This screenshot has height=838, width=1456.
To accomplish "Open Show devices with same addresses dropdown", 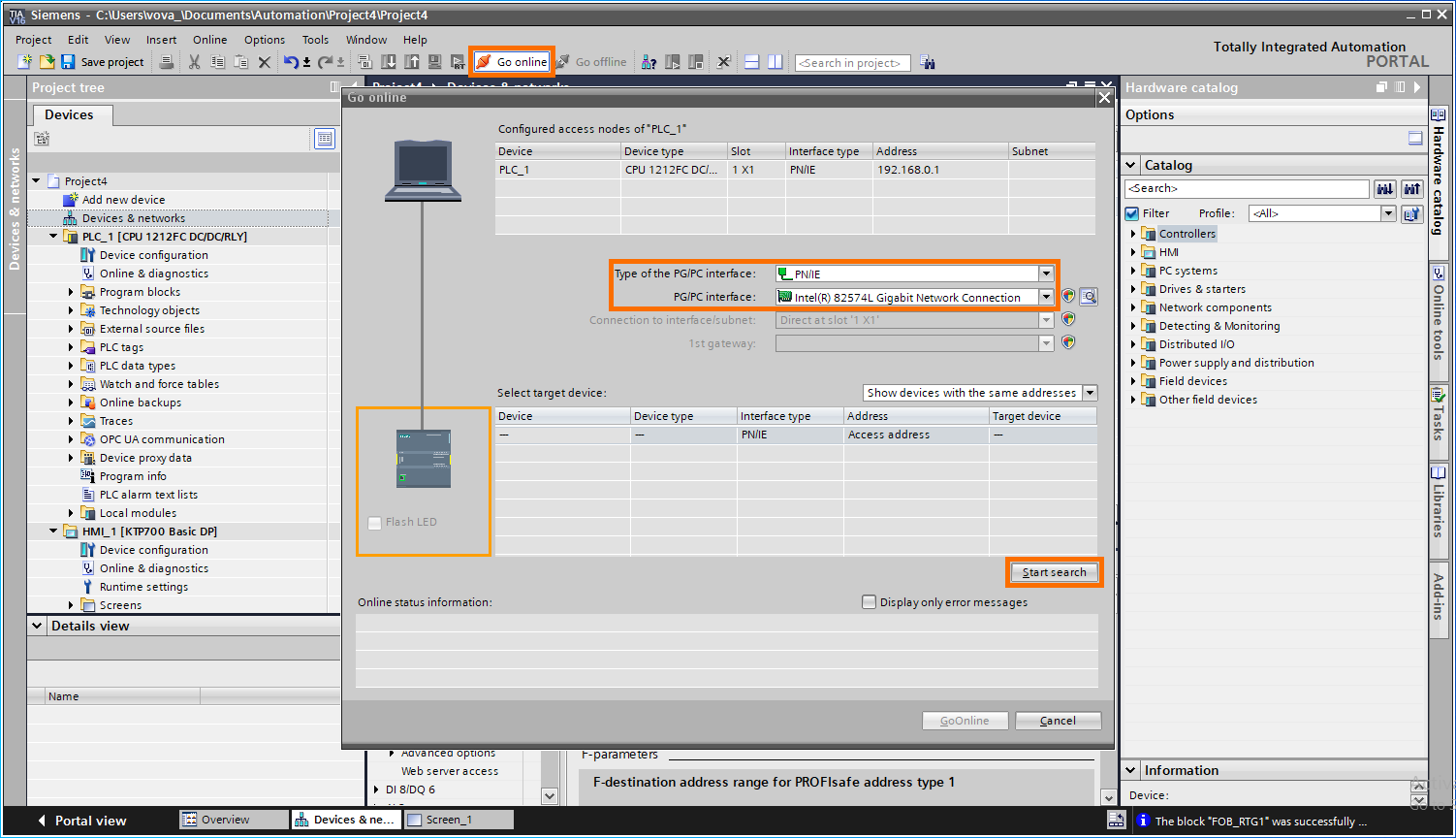I will (1090, 393).
